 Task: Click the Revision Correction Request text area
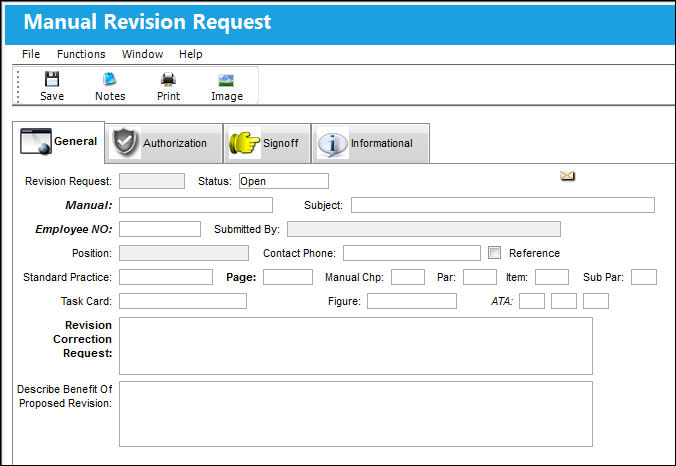click(x=356, y=346)
